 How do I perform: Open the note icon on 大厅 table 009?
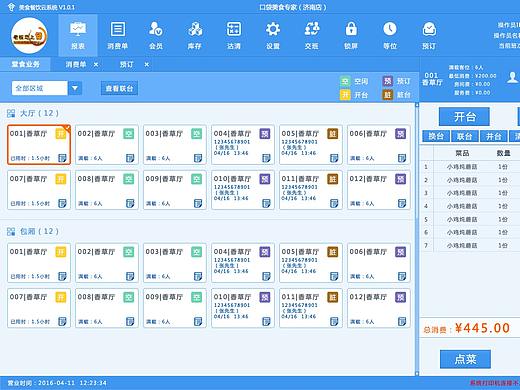(198, 203)
